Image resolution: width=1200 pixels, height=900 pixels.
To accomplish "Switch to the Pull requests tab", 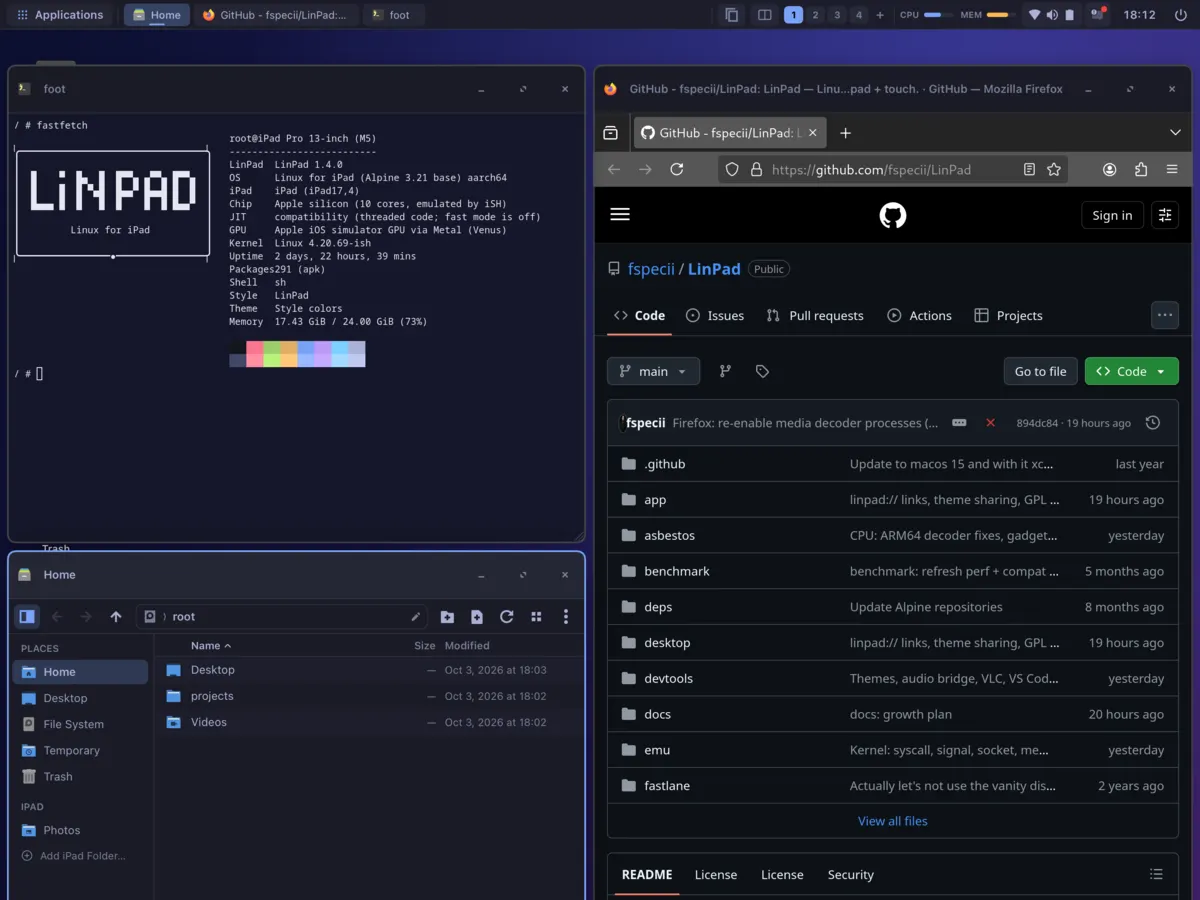I will click(x=815, y=315).
